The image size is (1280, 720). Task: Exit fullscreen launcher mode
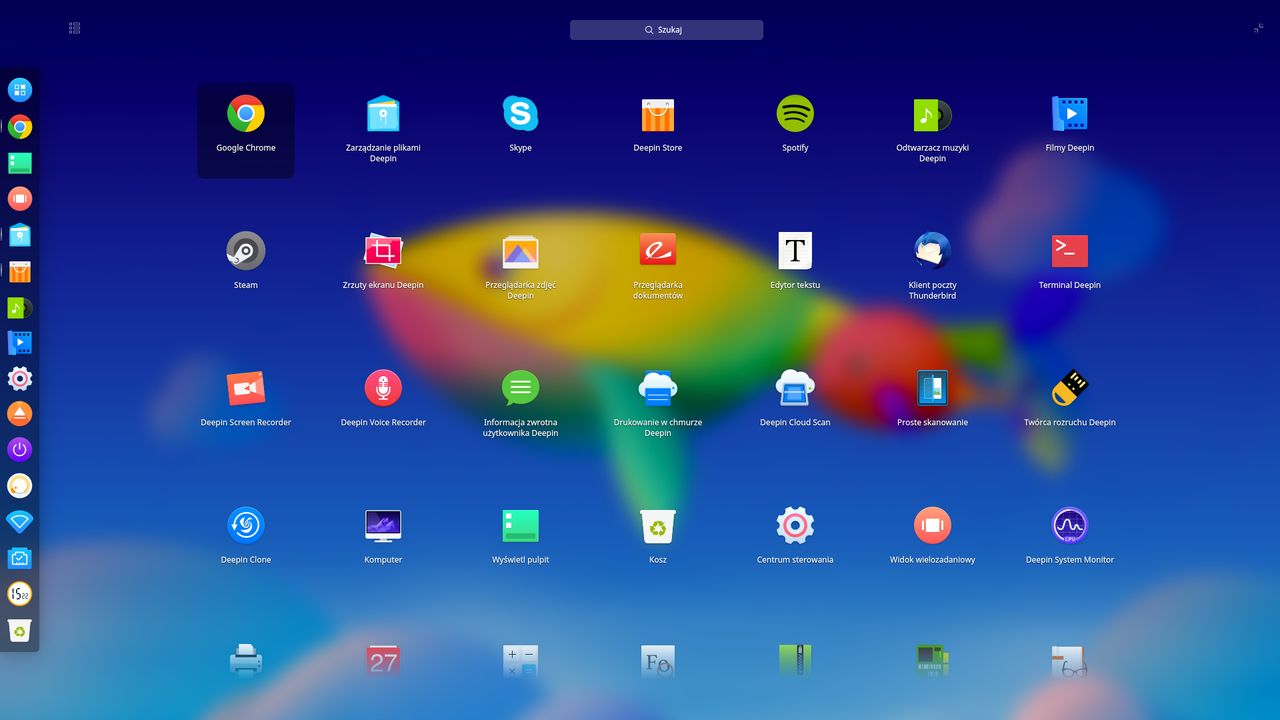pos(1258,28)
